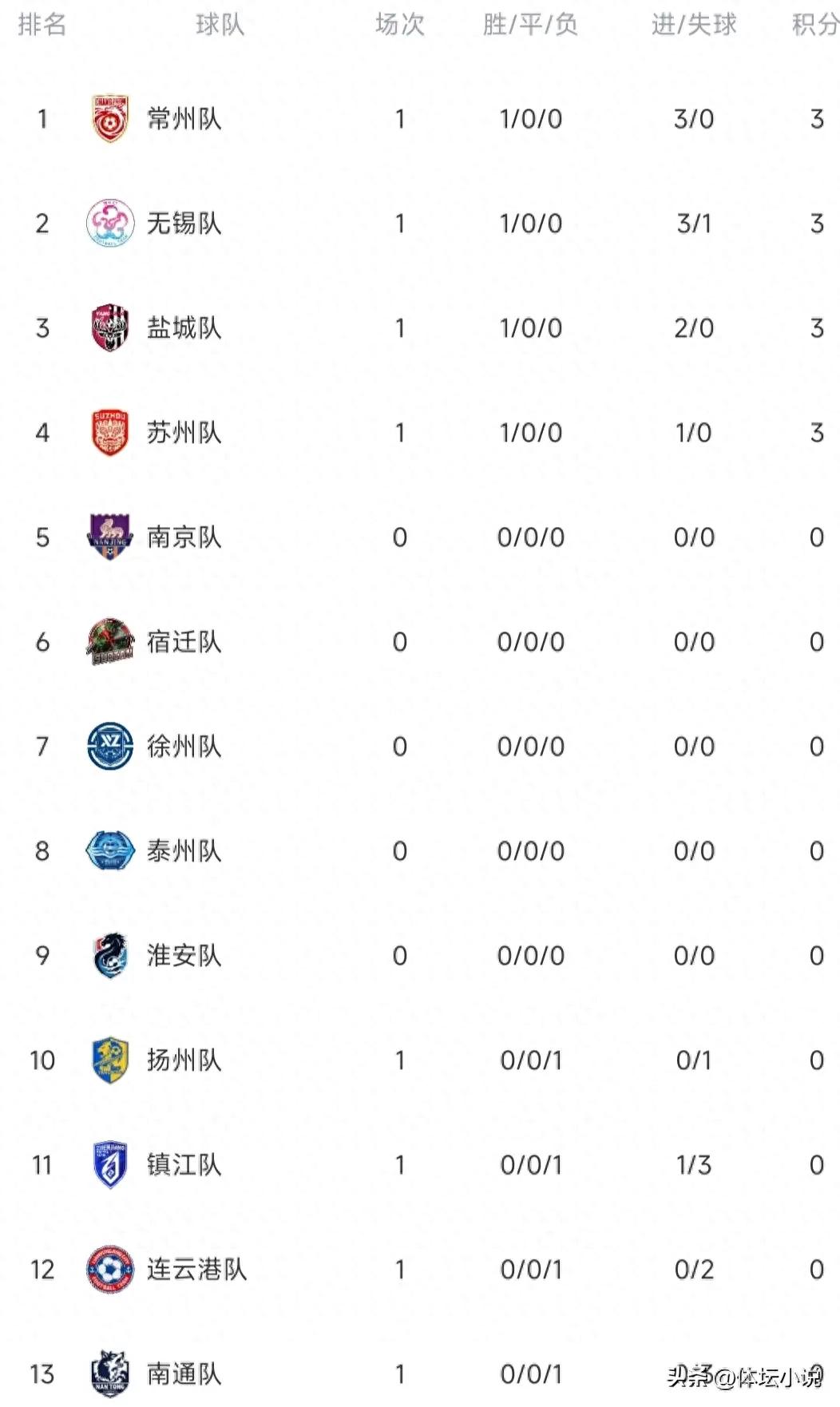Select the 无锡队 club badge

pyautogui.click(x=110, y=222)
